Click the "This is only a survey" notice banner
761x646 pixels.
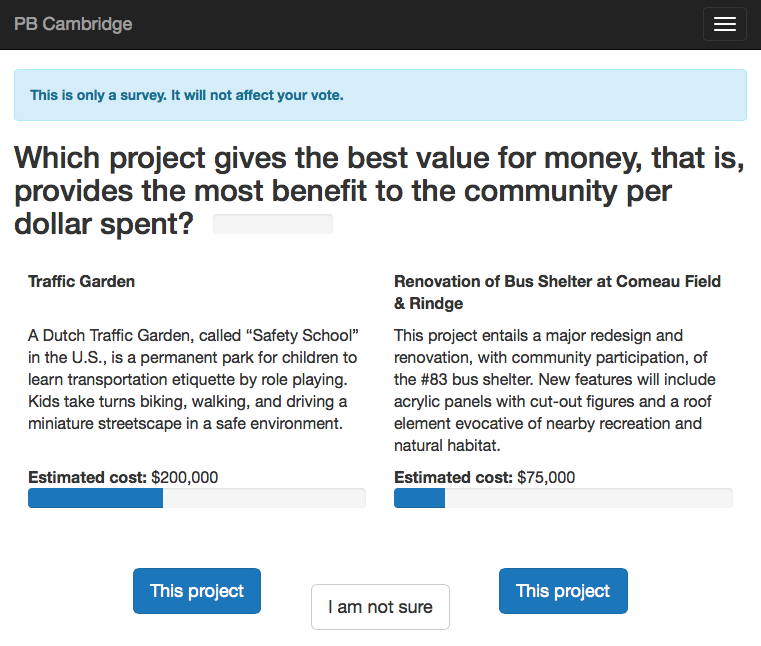380,95
